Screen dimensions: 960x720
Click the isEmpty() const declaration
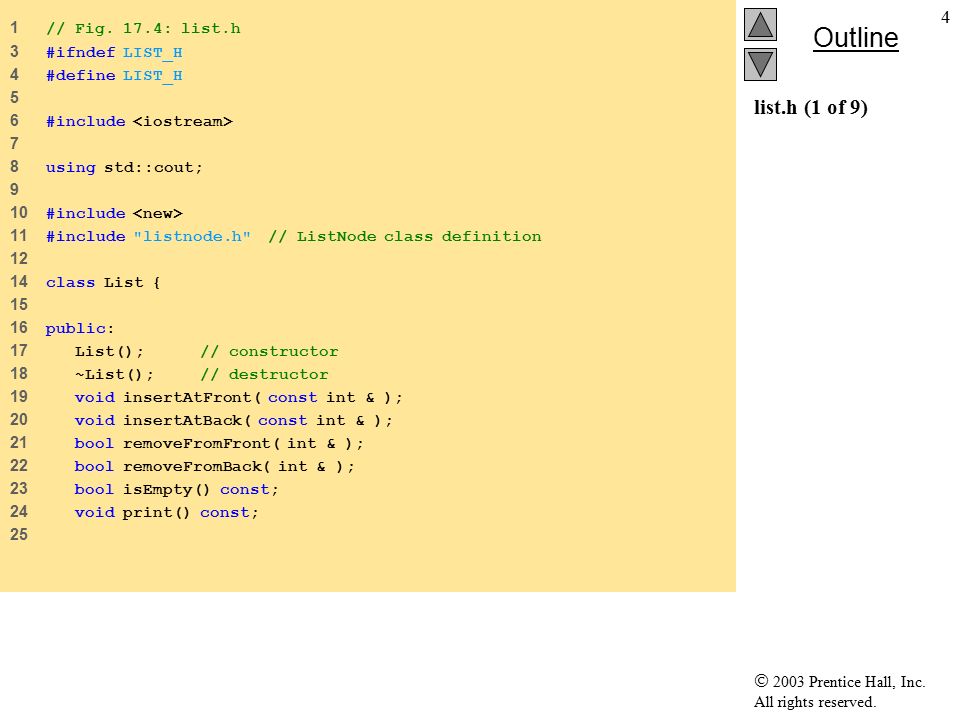coord(176,490)
